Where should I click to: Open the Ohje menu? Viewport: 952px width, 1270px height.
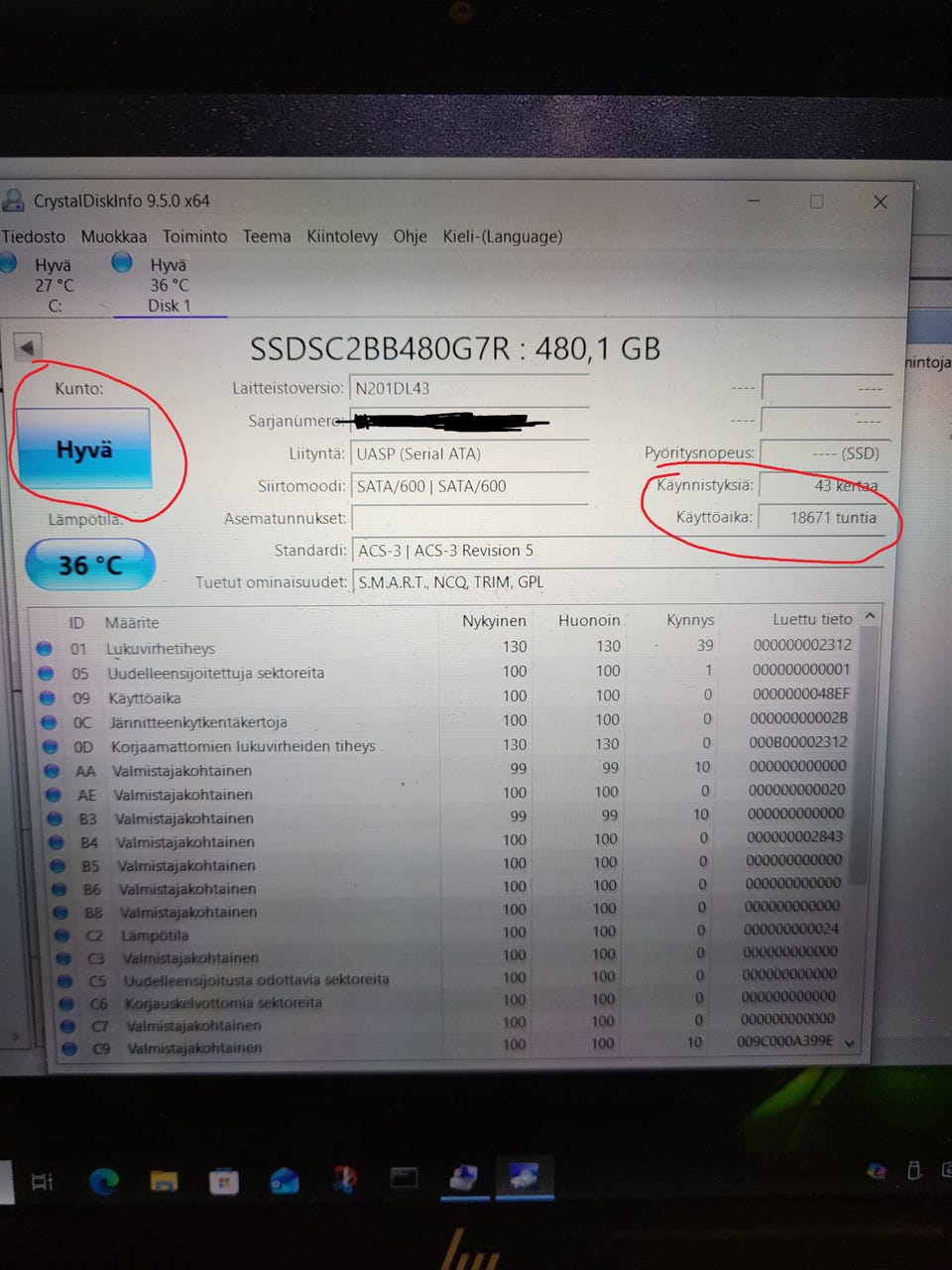[x=410, y=236]
